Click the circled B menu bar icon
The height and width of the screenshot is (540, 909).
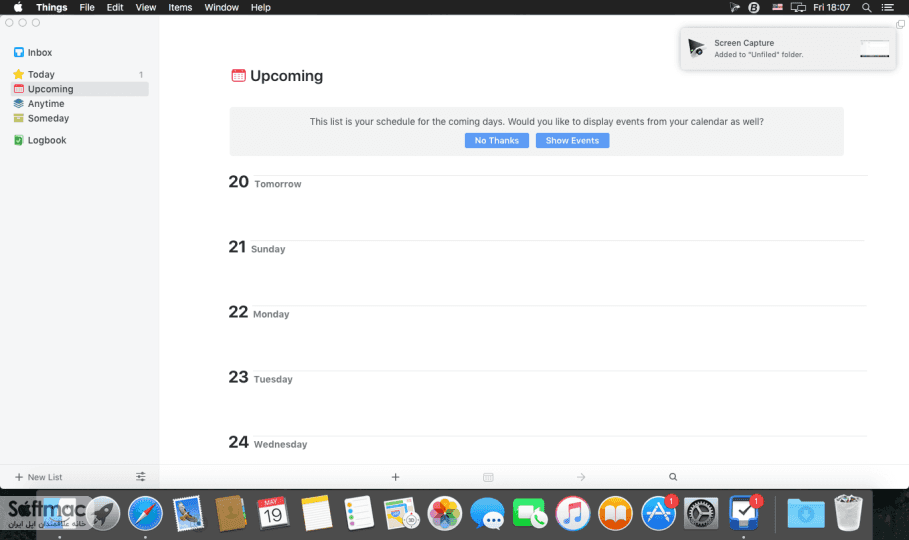[x=754, y=8]
